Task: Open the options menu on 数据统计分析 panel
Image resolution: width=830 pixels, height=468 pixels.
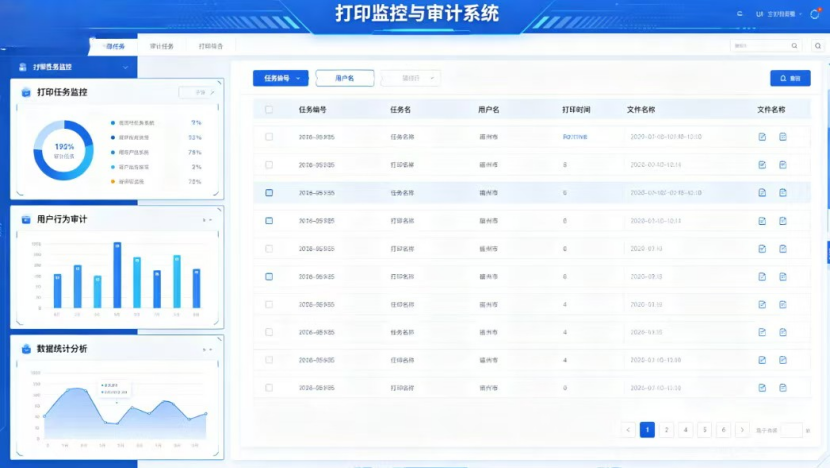Action: [x=208, y=349]
